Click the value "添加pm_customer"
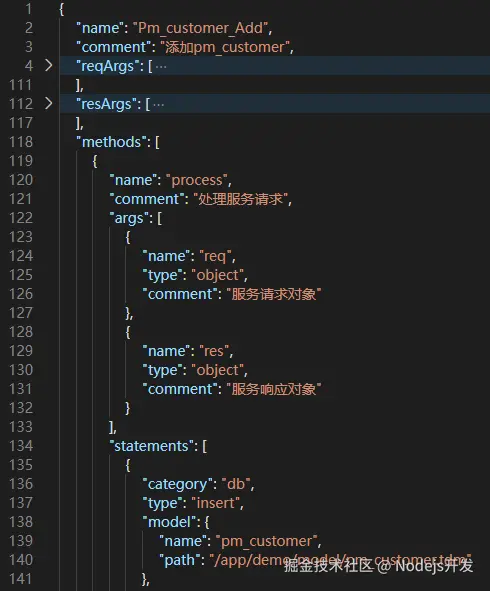Image resolution: width=490 pixels, height=591 pixels. [x=225, y=47]
